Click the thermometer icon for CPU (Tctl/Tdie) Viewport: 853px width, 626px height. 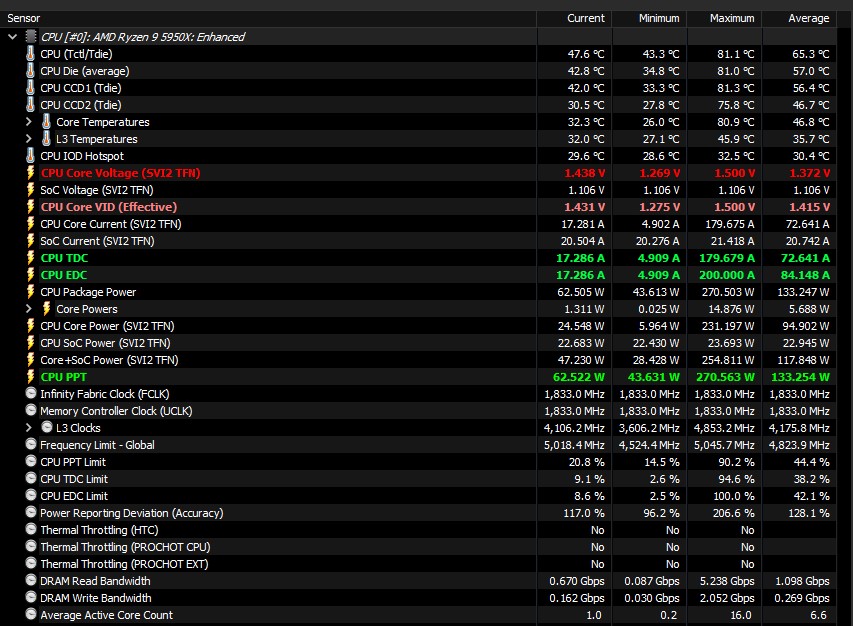[x=30, y=53]
